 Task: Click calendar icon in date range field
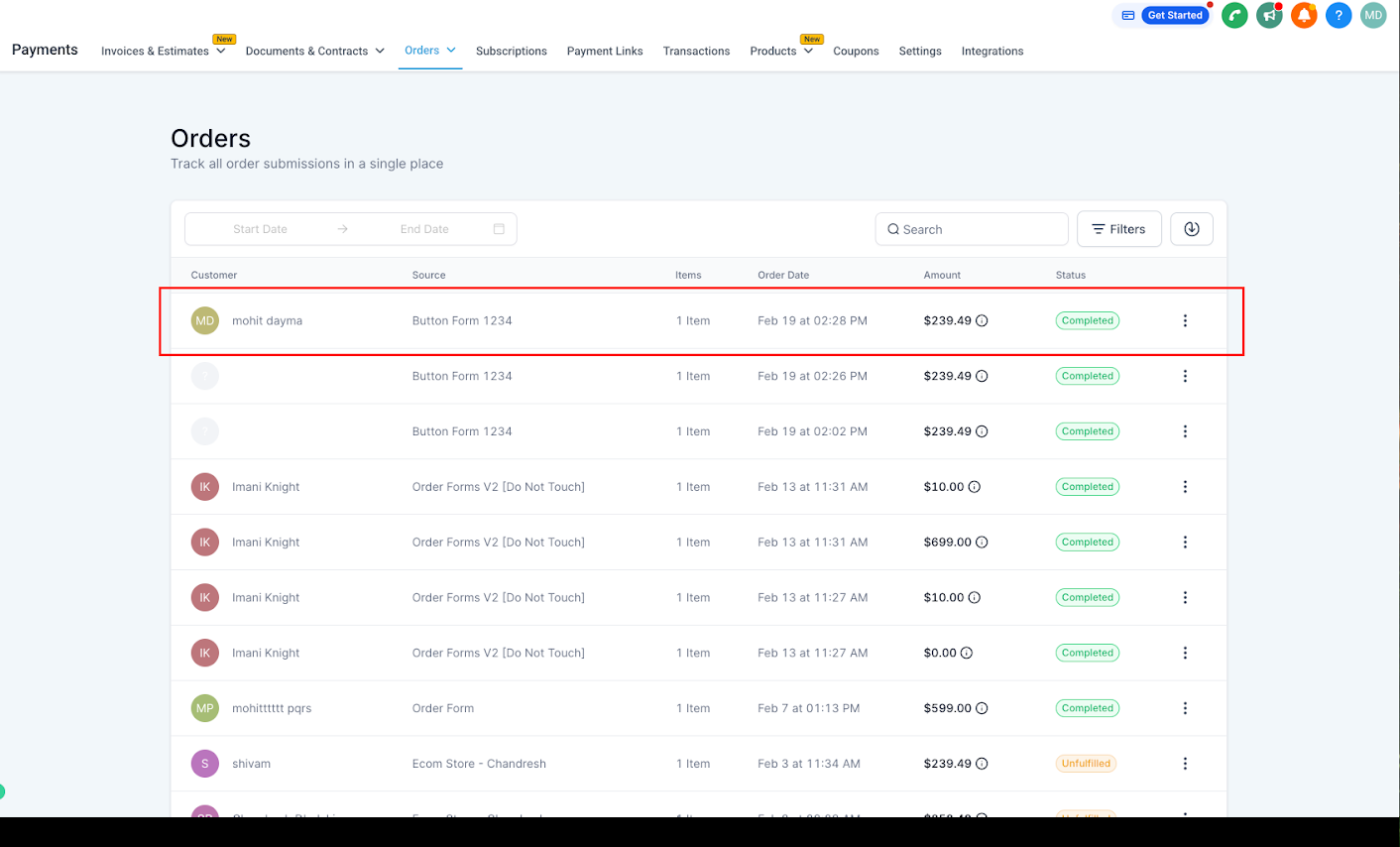tap(499, 229)
